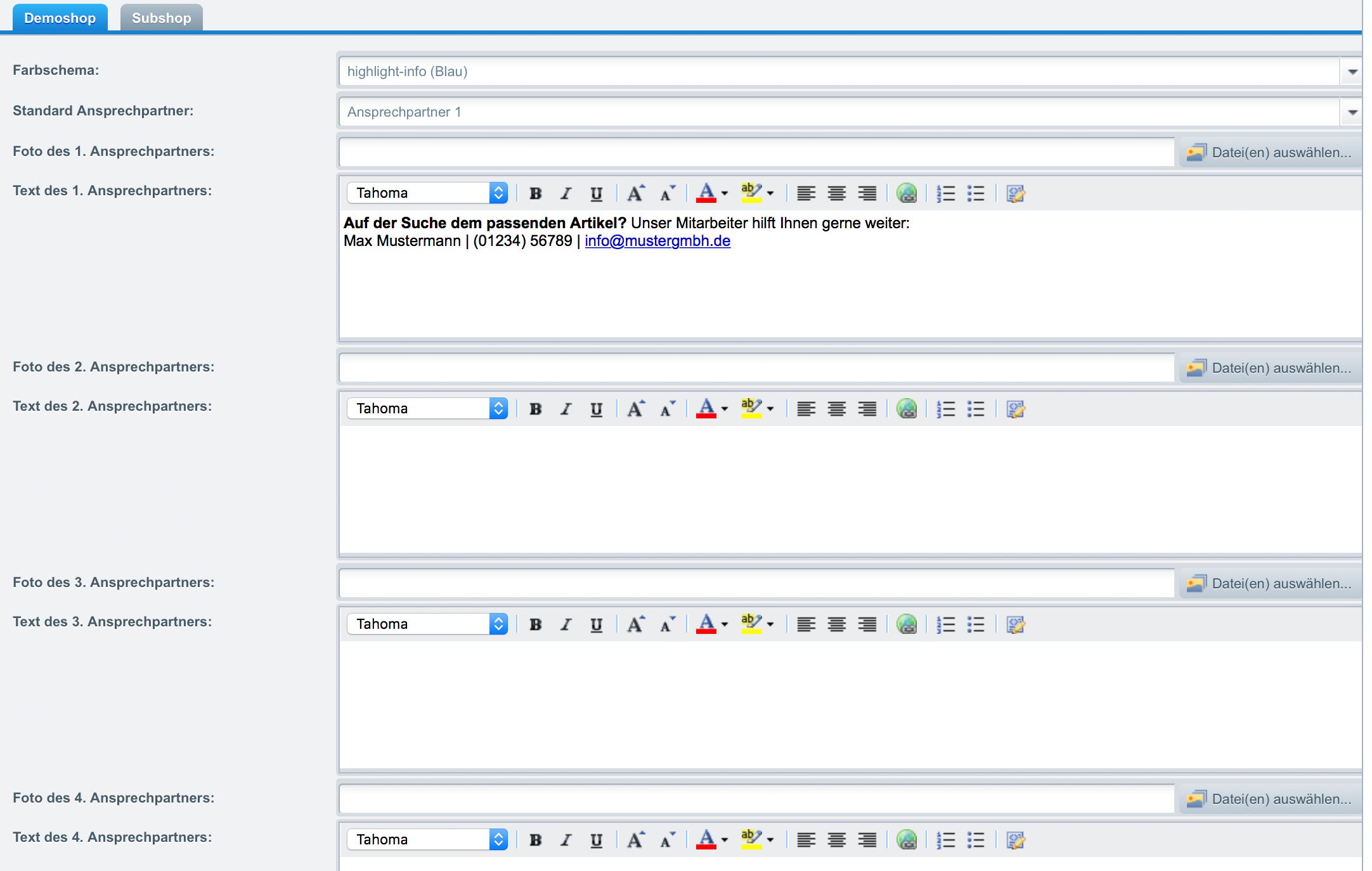Toggle underline in the 1. Ansprechpartner editor
The image size is (1372, 871).
[x=597, y=193]
